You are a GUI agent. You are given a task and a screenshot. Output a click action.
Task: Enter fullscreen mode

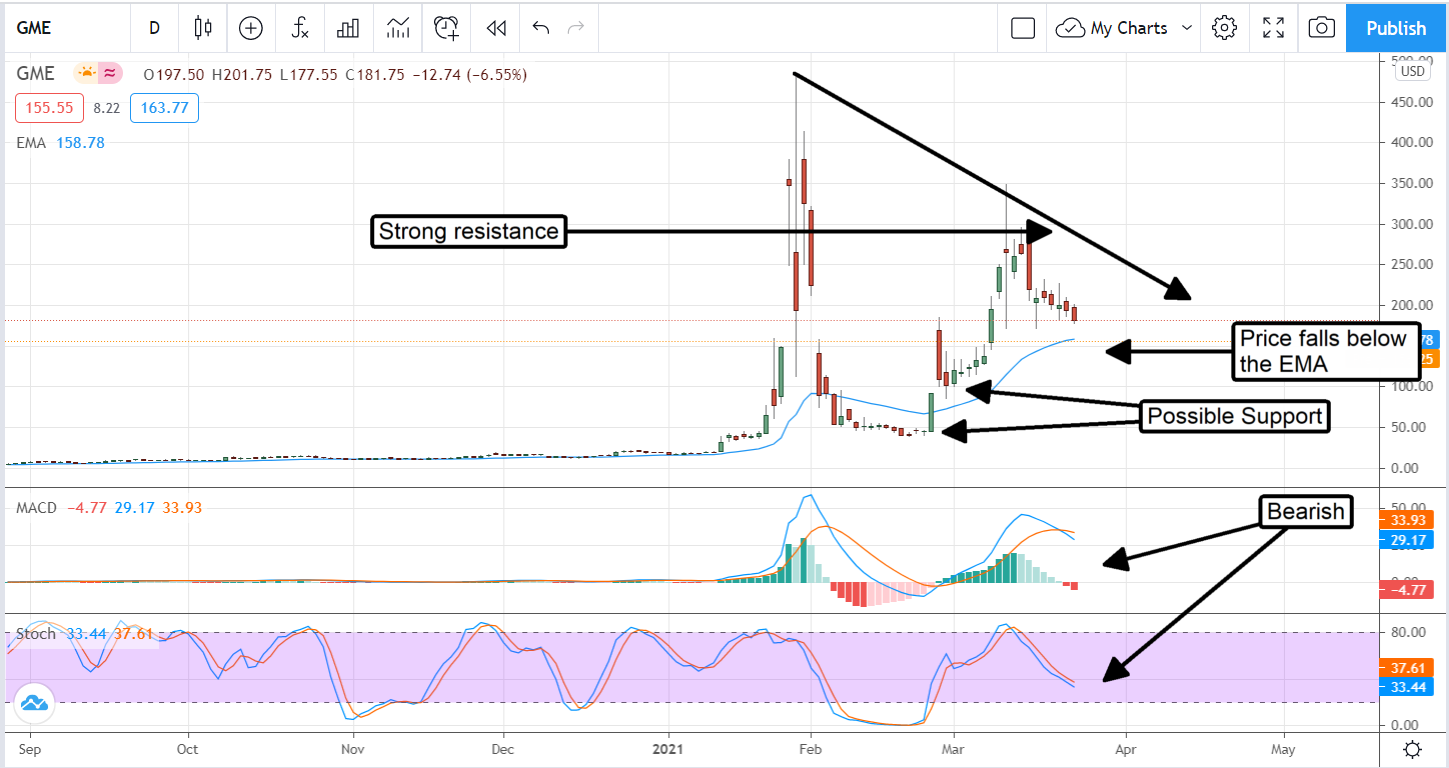click(1273, 28)
